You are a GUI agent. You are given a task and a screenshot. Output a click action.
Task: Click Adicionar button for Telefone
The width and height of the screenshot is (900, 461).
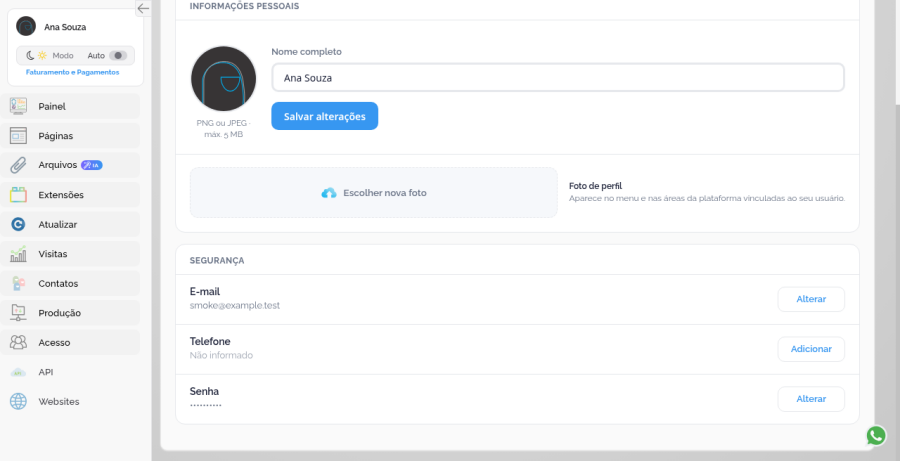coord(811,349)
